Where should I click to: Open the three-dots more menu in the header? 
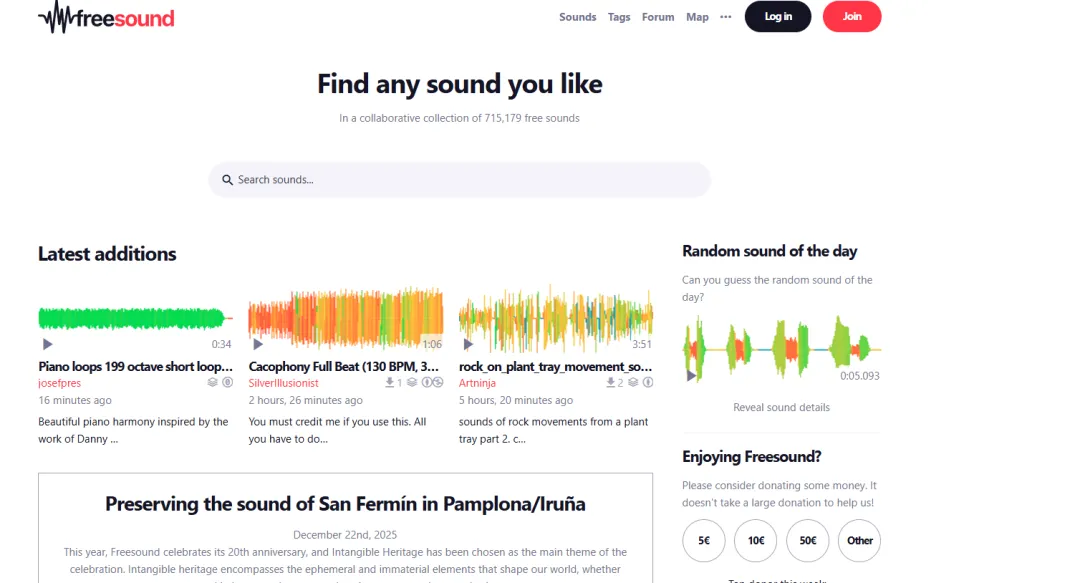725,17
